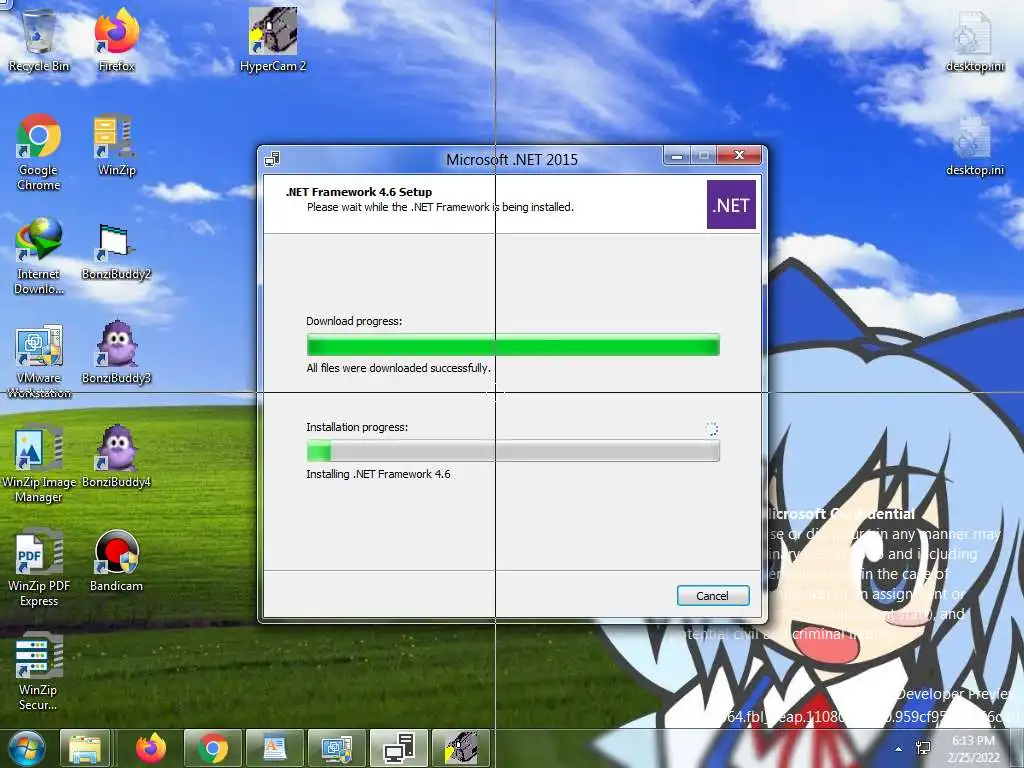Viewport: 1024px width, 768px height.
Task: Select the WinZip Secure desktop icon
Action: (x=39, y=671)
